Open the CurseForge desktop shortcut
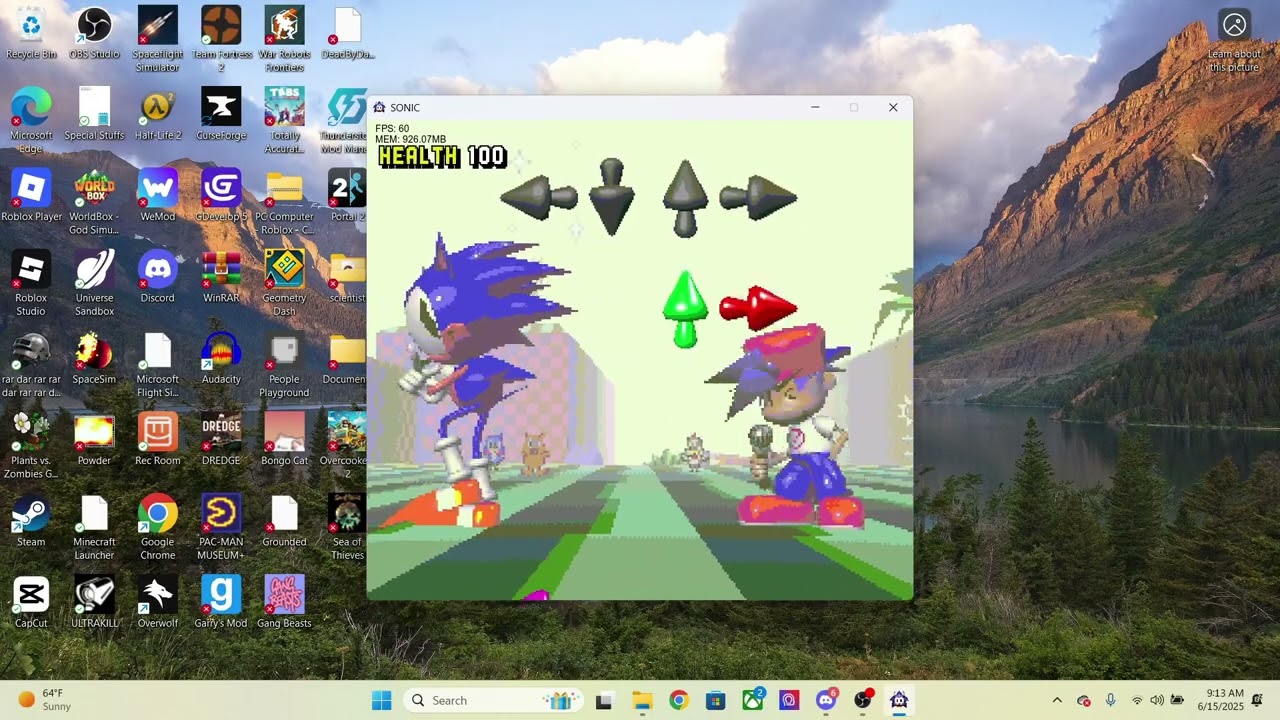This screenshot has height=720, width=1280. pyautogui.click(x=221, y=113)
